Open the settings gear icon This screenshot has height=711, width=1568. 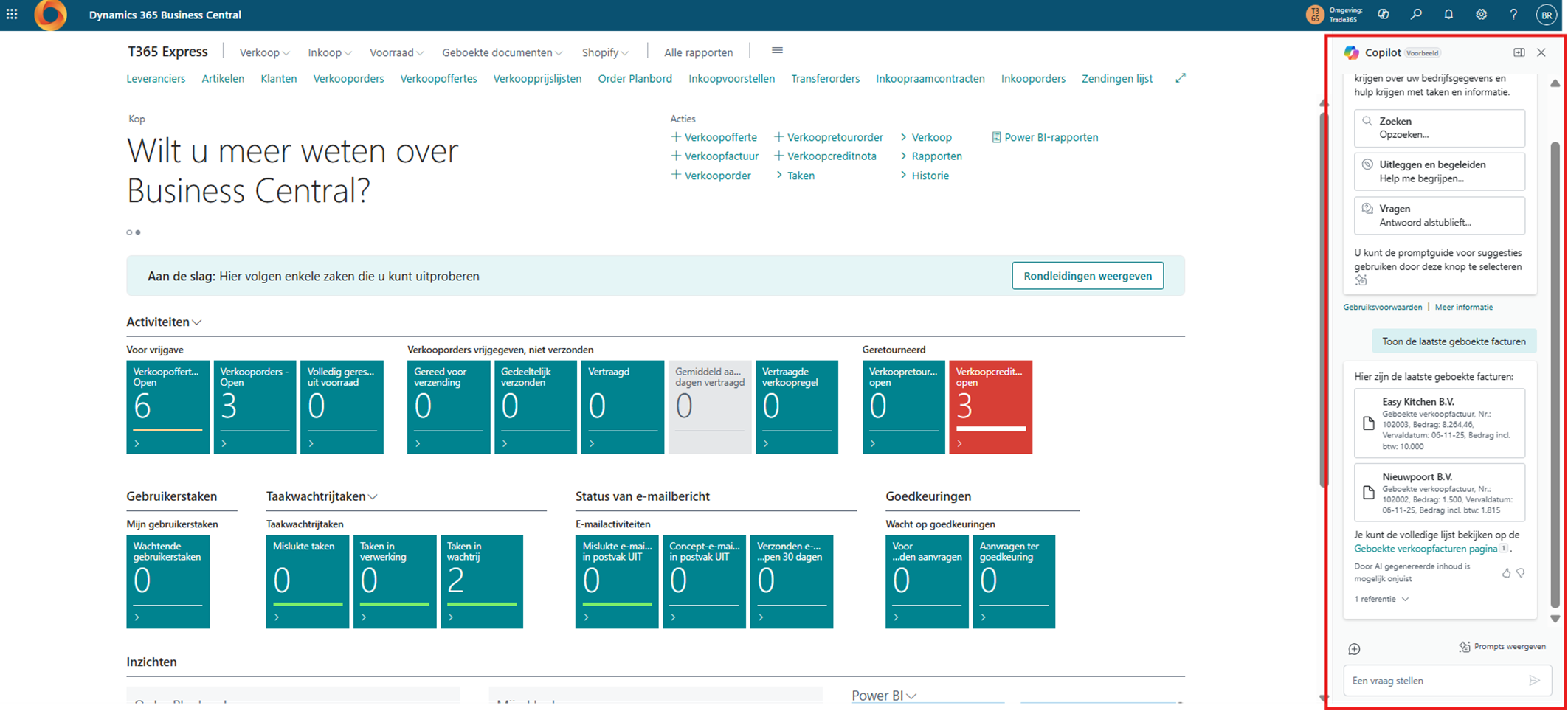[1480, 15]
